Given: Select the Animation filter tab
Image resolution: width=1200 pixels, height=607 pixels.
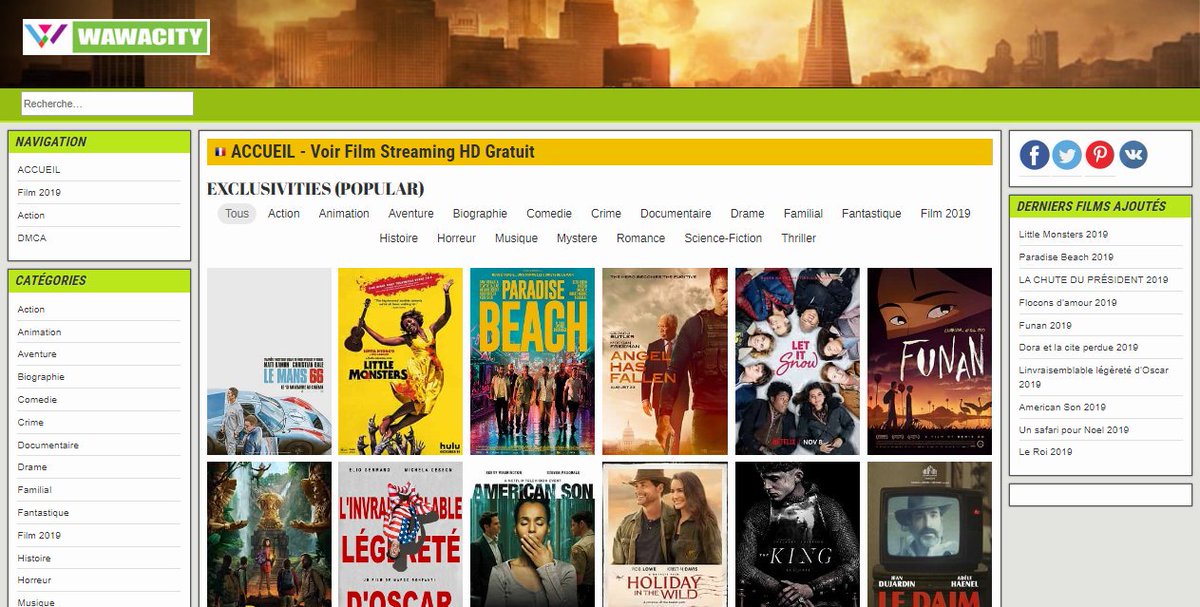Looking at the screenshot, I should click(x=344, y=214).
